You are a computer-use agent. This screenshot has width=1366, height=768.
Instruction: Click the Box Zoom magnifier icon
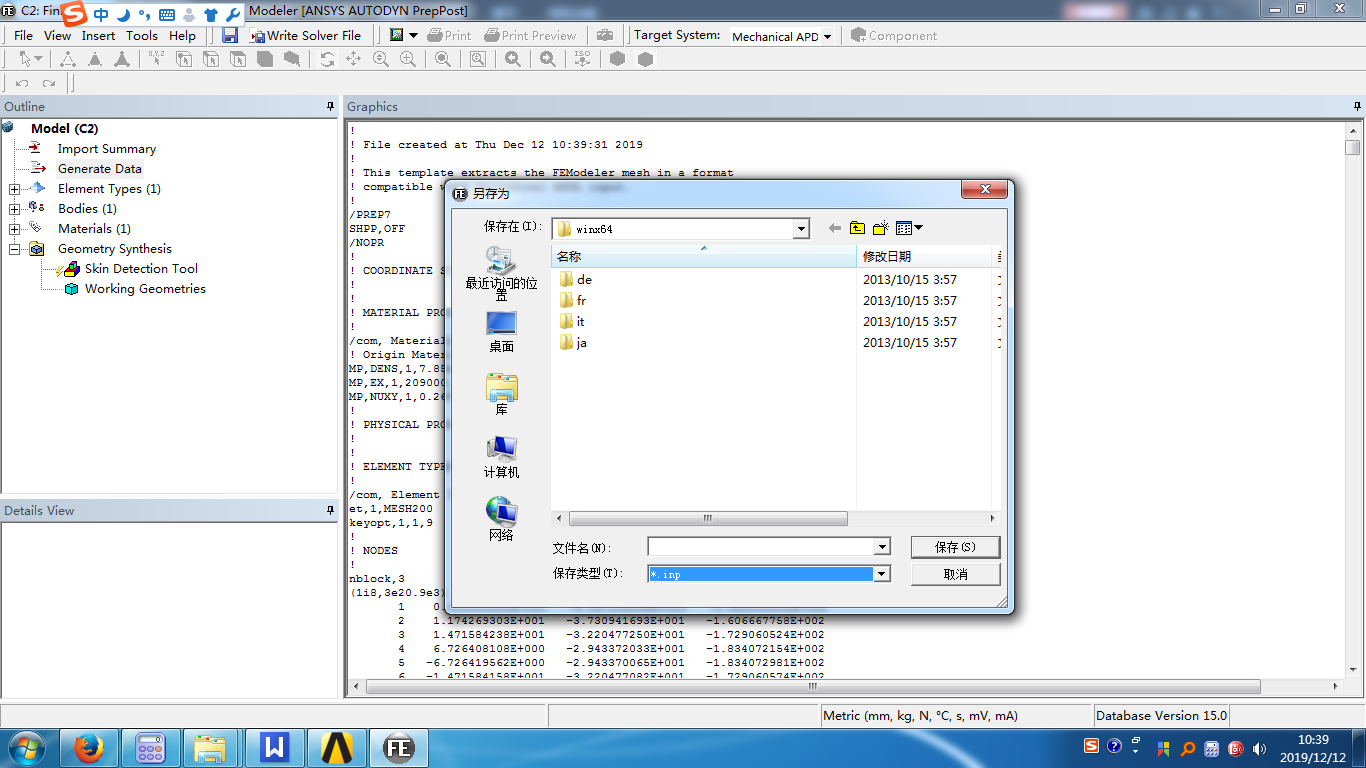pyautogui.click(x=478, y=59)
